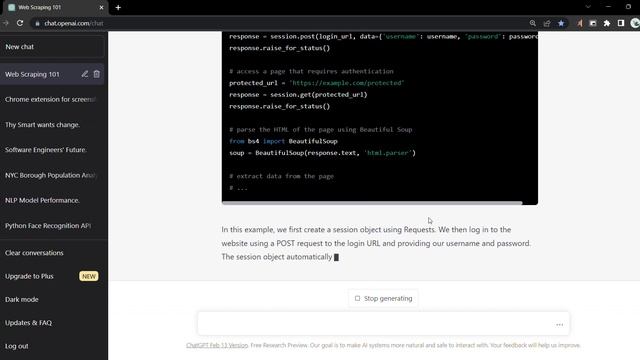640x360 pixels.
Task: Click the forward navigation arrow
Action: [5, 23]
